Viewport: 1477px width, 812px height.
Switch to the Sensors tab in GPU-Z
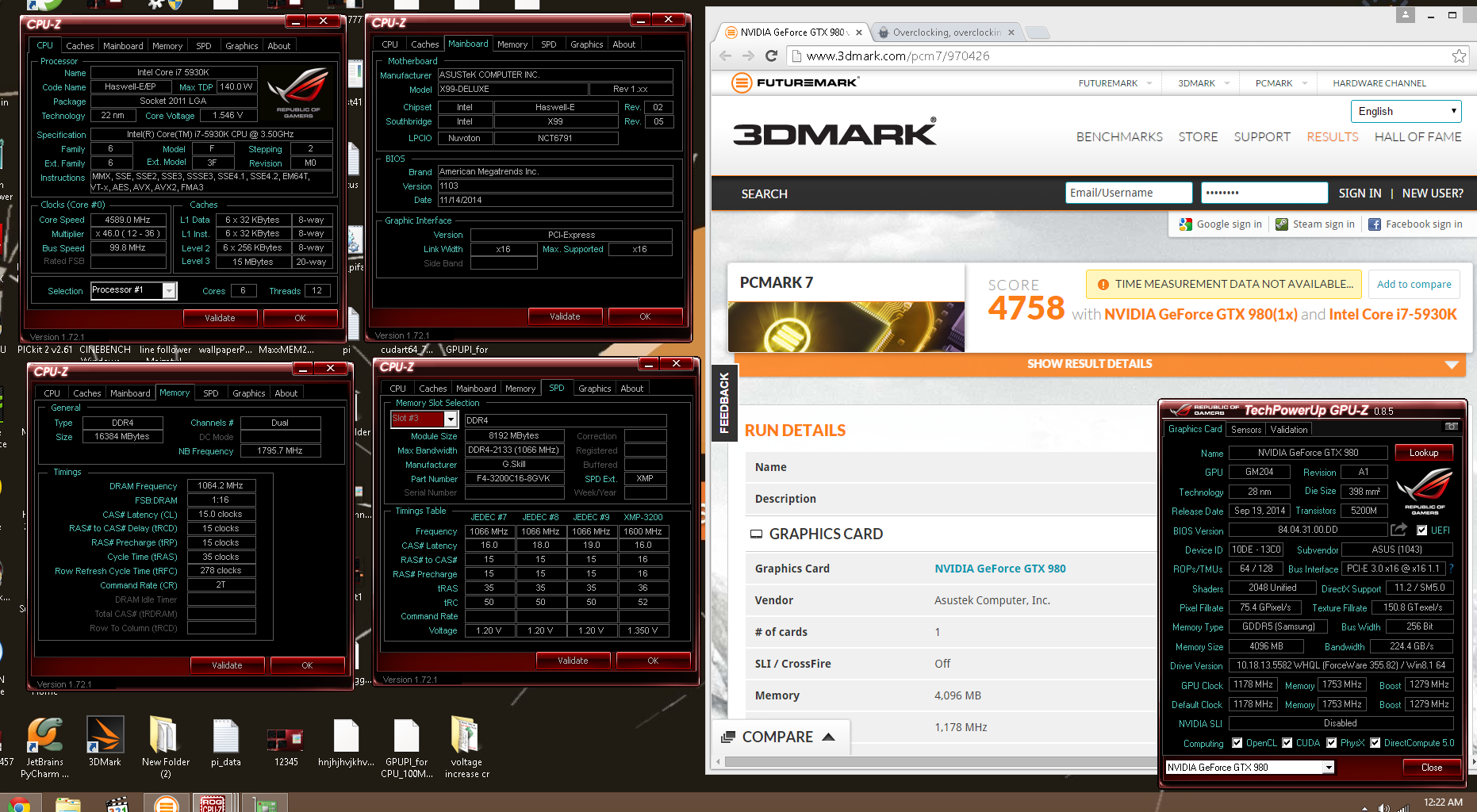(1245, 429)
